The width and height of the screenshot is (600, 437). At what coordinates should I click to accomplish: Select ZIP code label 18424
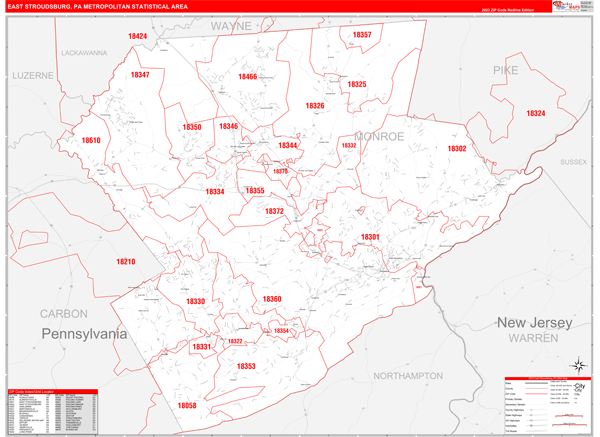(137, 36)
